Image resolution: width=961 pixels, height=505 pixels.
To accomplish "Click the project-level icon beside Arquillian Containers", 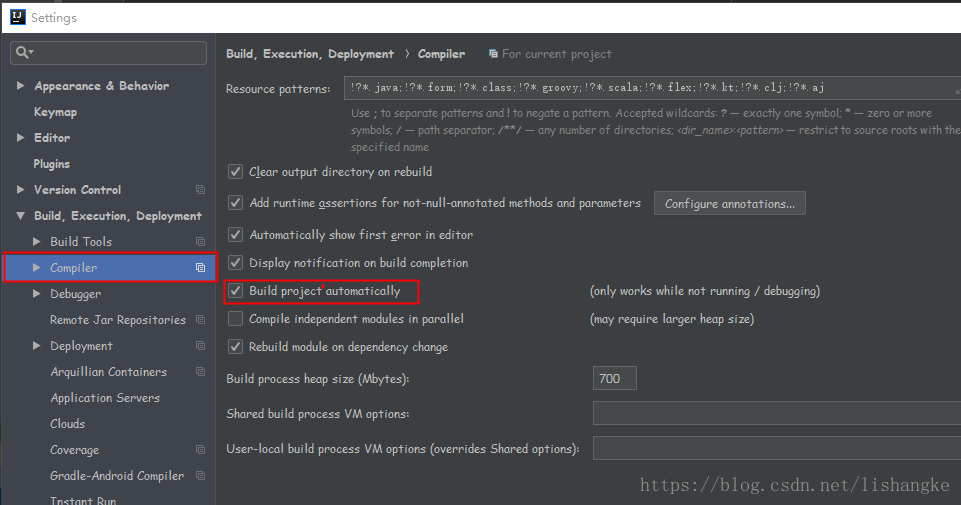I will 200,371.
